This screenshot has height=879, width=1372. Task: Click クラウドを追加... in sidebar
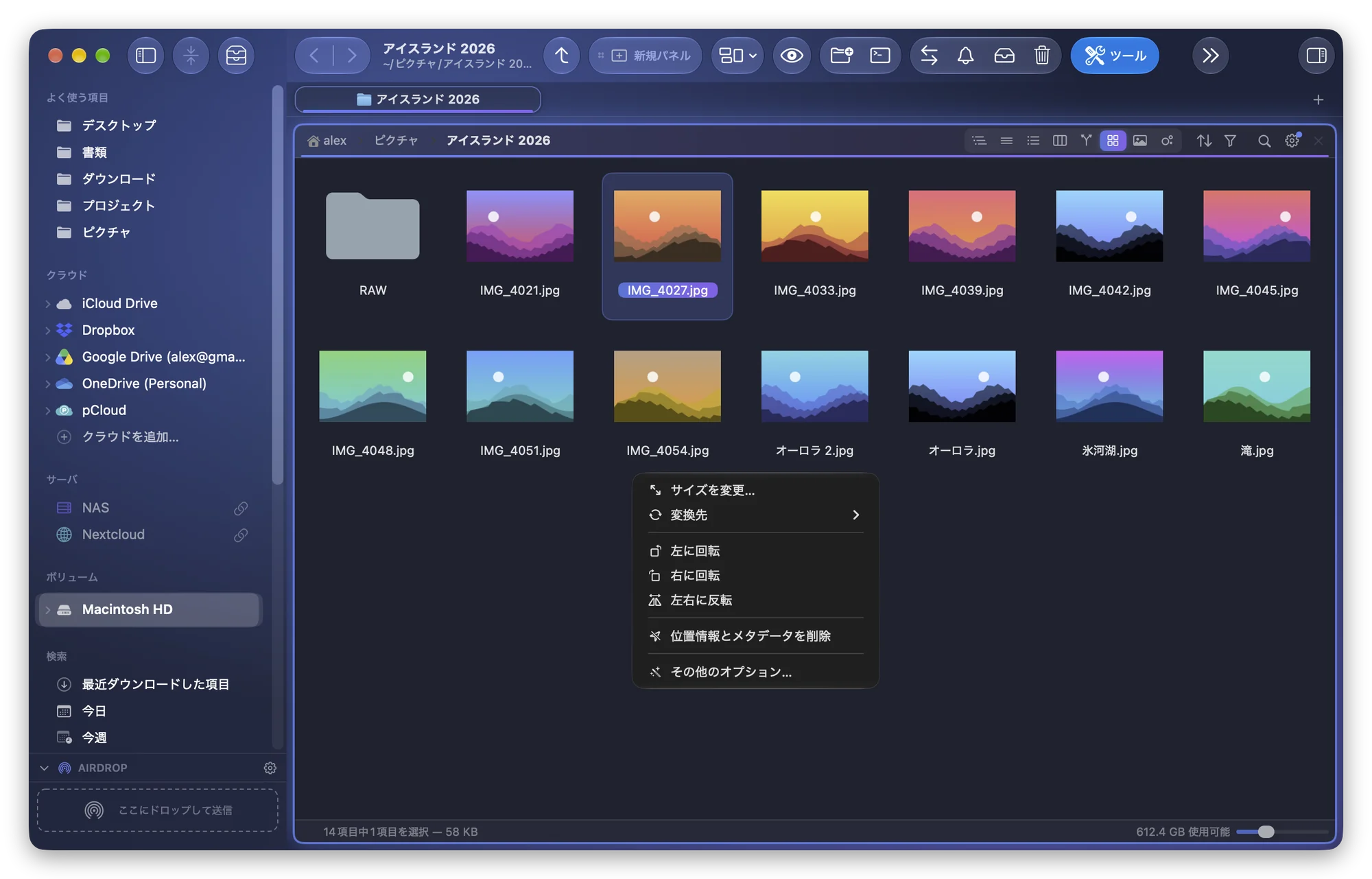point(130,437)
